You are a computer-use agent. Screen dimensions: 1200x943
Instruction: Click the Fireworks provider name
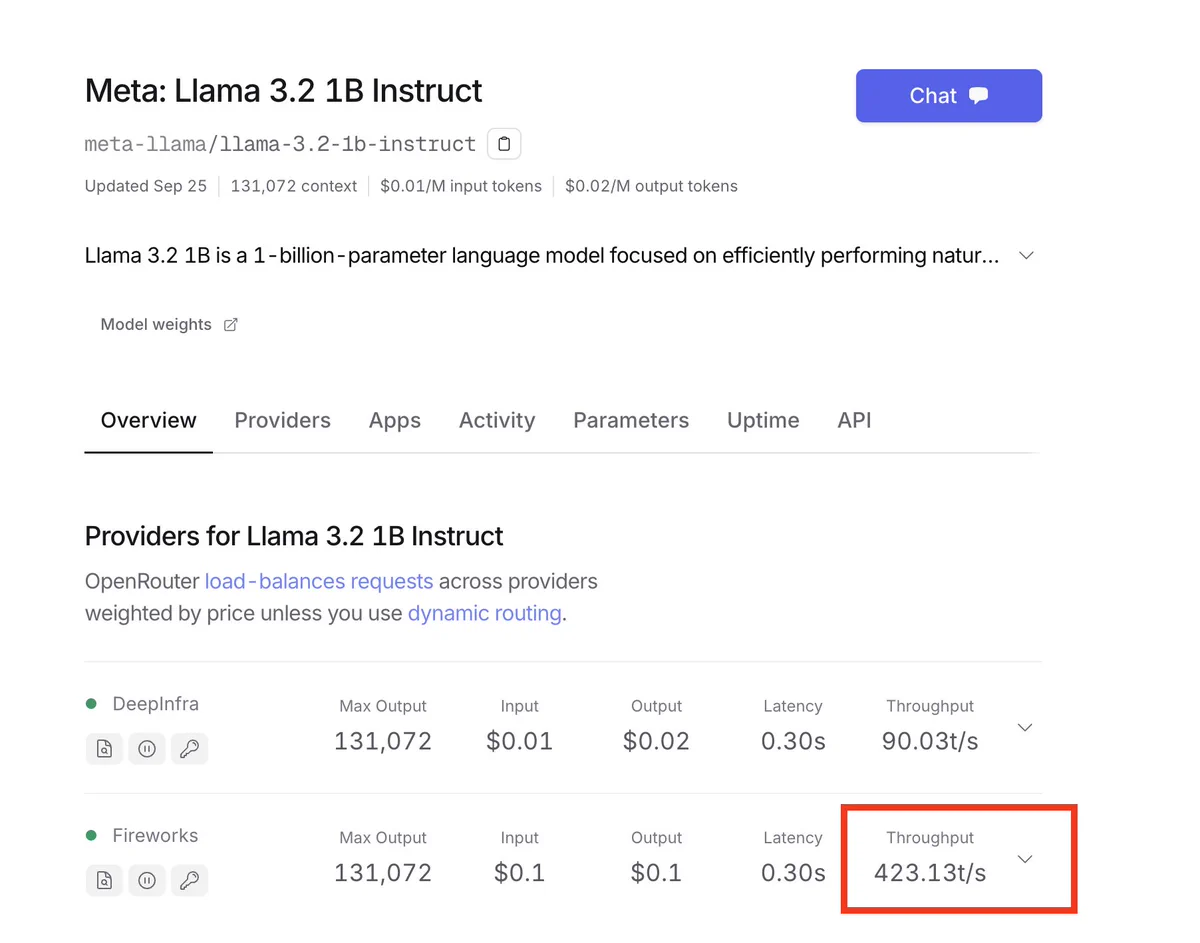tap(155, 836)
